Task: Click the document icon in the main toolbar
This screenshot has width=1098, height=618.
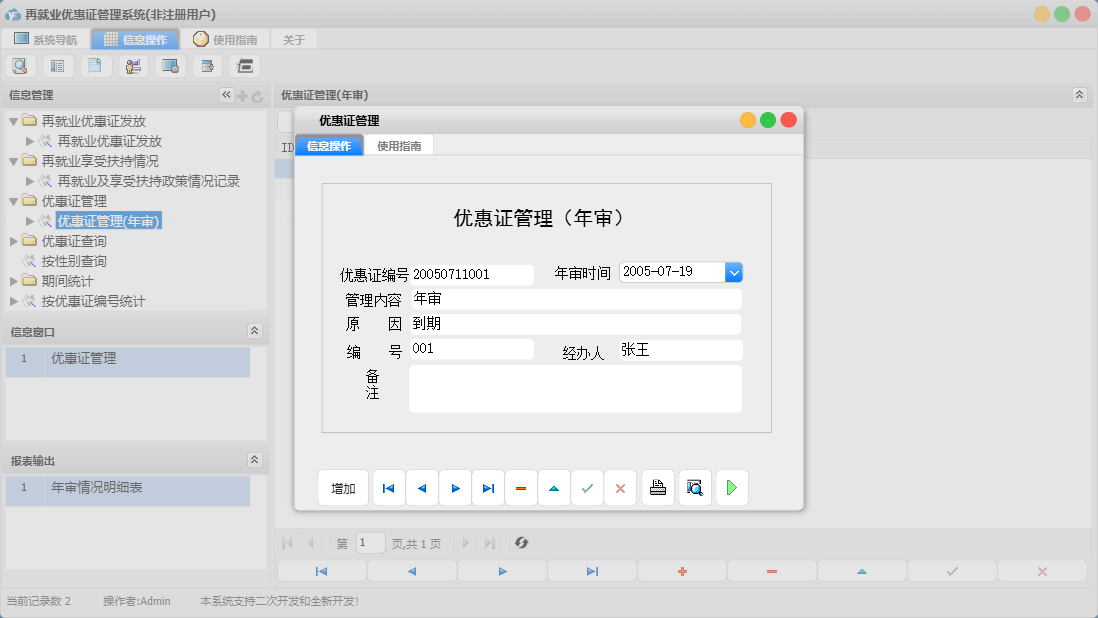Action: point(95,65)
